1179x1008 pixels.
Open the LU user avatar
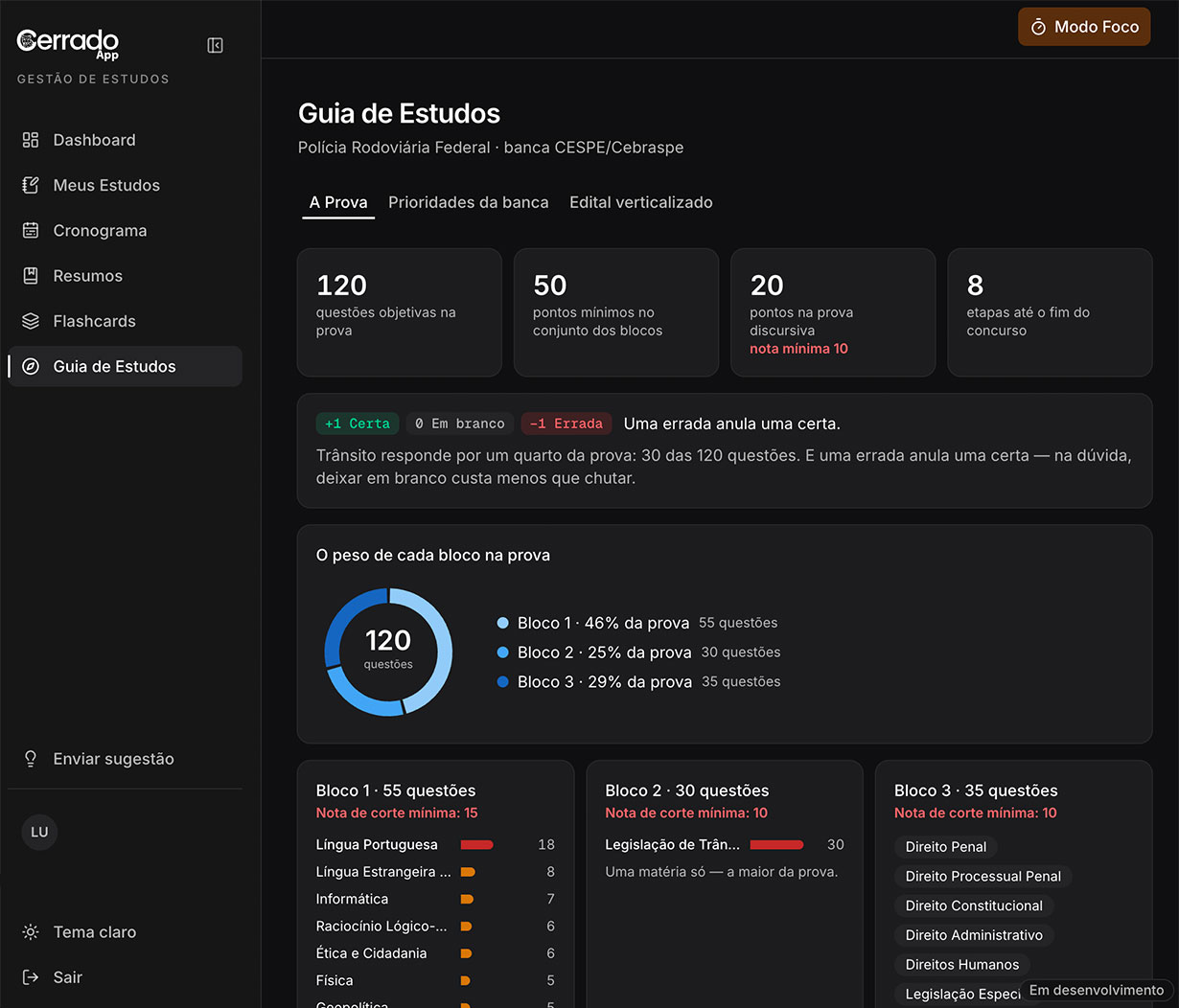tap(39, 832)
